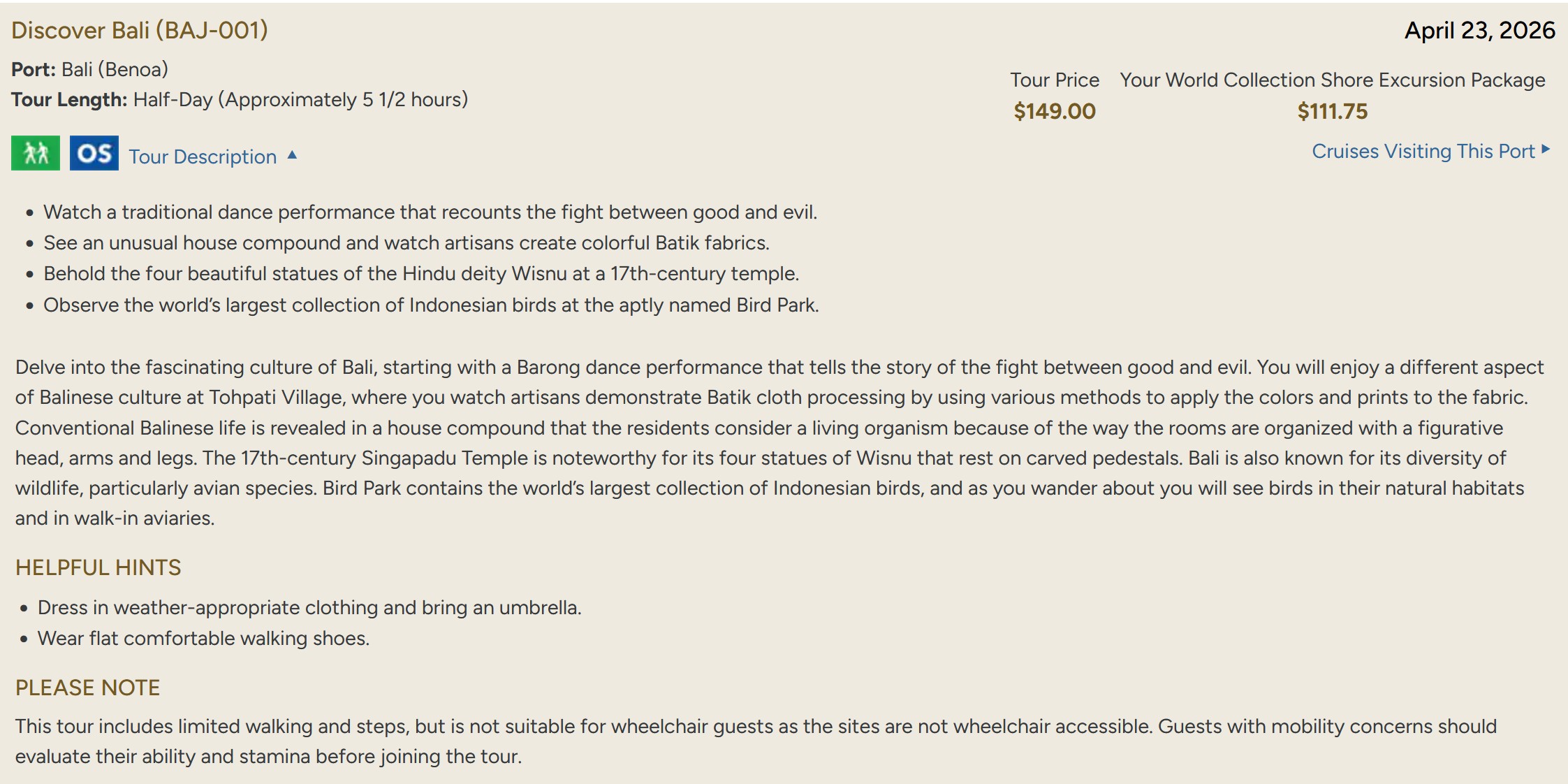Open the Tour Description link

click(203, 157)
